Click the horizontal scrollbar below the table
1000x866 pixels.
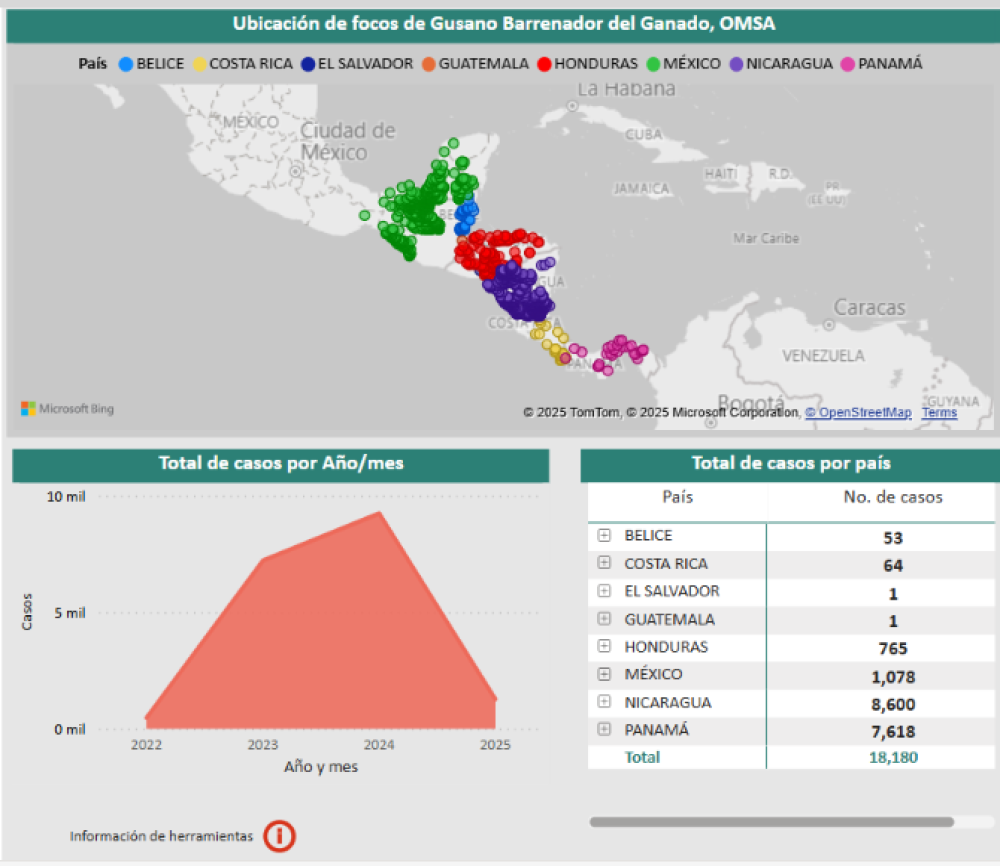(x=771, y=821)
